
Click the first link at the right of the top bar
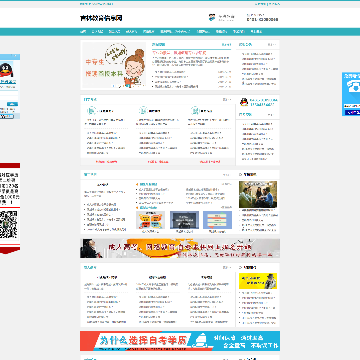(x=260, y=4)
